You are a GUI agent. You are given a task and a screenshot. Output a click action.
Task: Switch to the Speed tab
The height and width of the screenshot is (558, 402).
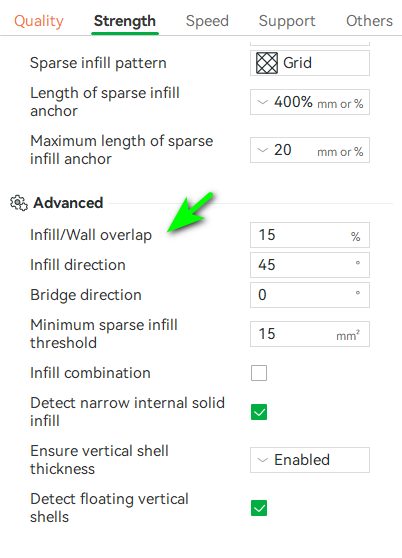tap(207, 21)
